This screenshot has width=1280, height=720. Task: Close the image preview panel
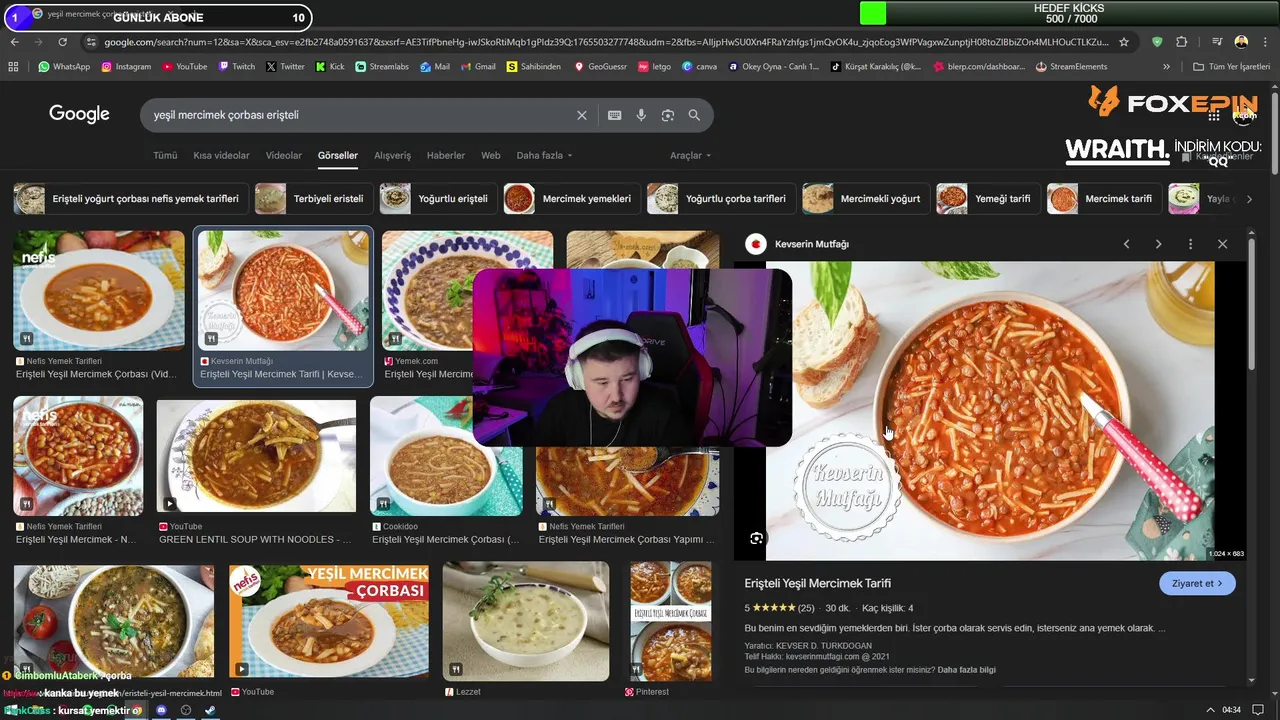pos(1222,244)
